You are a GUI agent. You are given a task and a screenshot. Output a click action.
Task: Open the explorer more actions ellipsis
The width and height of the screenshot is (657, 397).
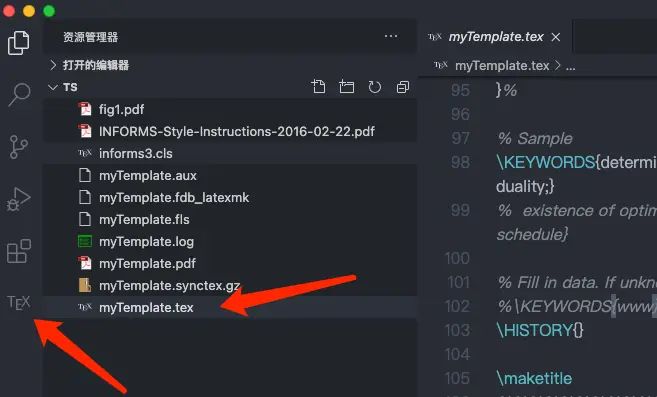click(391, 36)
